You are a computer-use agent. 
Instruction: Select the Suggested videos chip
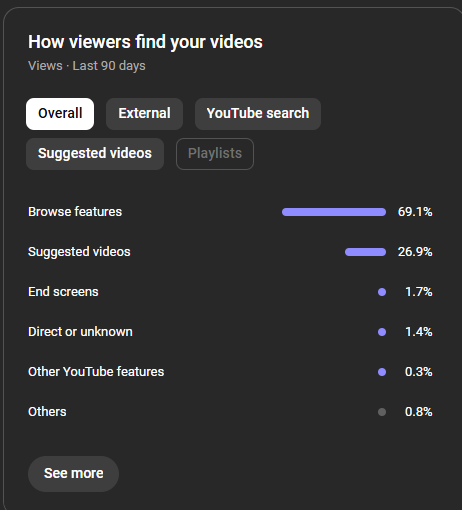[x=95, y=154]
